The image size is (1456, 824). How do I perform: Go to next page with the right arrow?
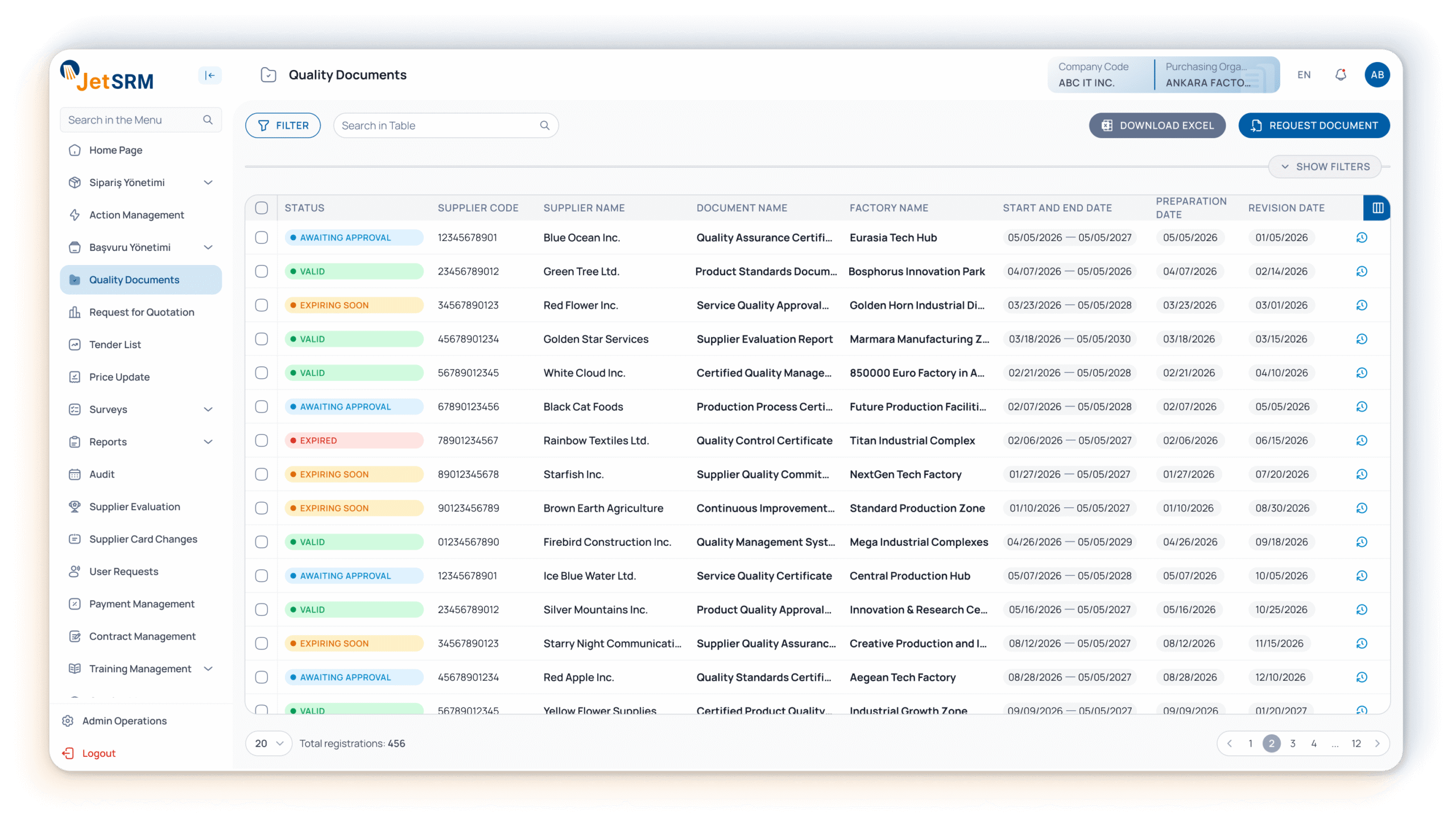click(x=1378, y=744)
